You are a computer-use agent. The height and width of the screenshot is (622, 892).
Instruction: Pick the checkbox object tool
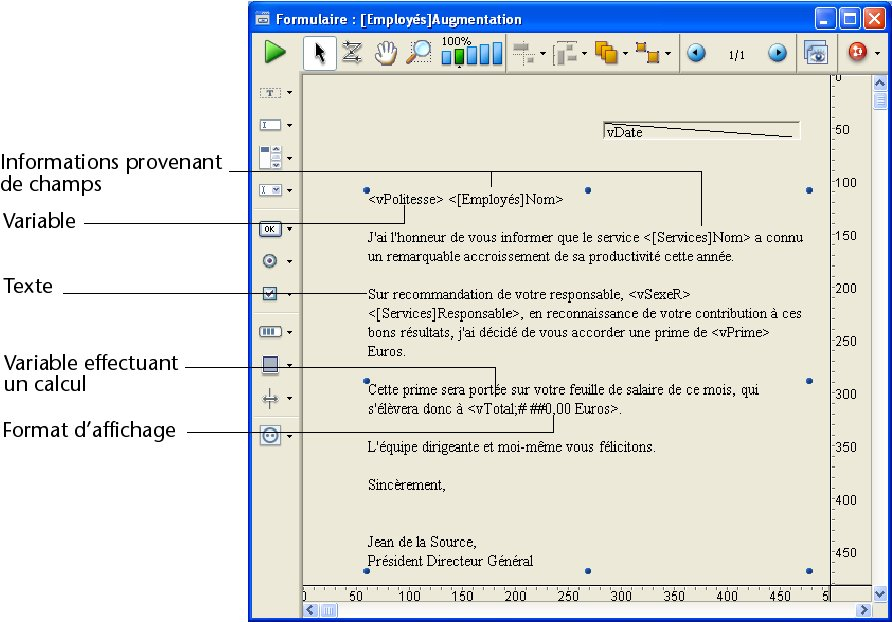(x=270, y=294)
